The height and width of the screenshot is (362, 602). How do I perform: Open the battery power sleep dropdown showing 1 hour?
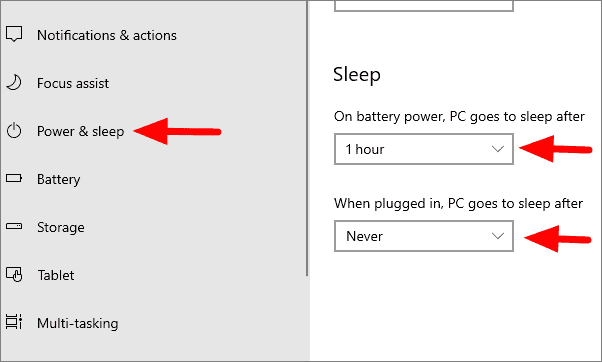tap(424, 149)
